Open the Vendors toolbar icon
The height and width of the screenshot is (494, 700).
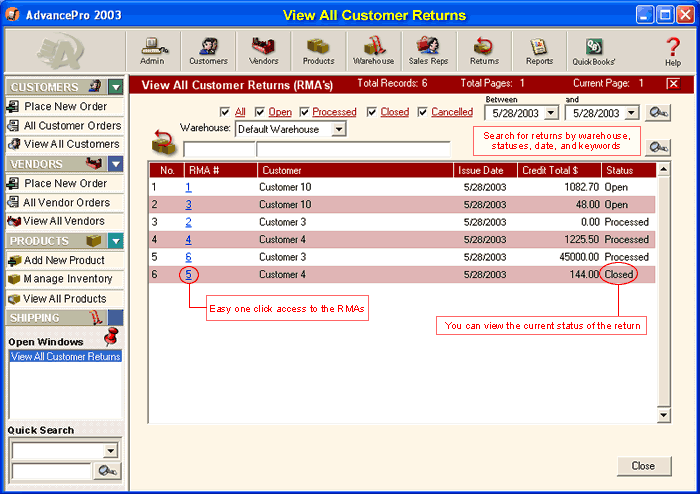pyautogui.click(x=263, y=51)
